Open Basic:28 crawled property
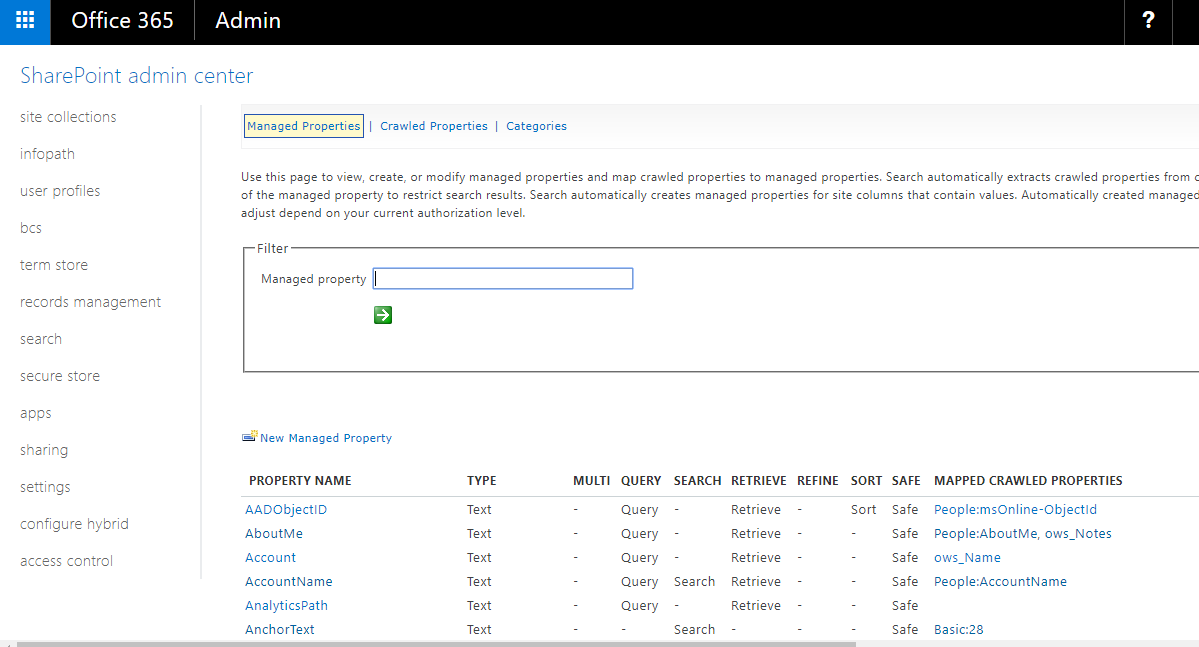1199x647 pixels. 958,629
